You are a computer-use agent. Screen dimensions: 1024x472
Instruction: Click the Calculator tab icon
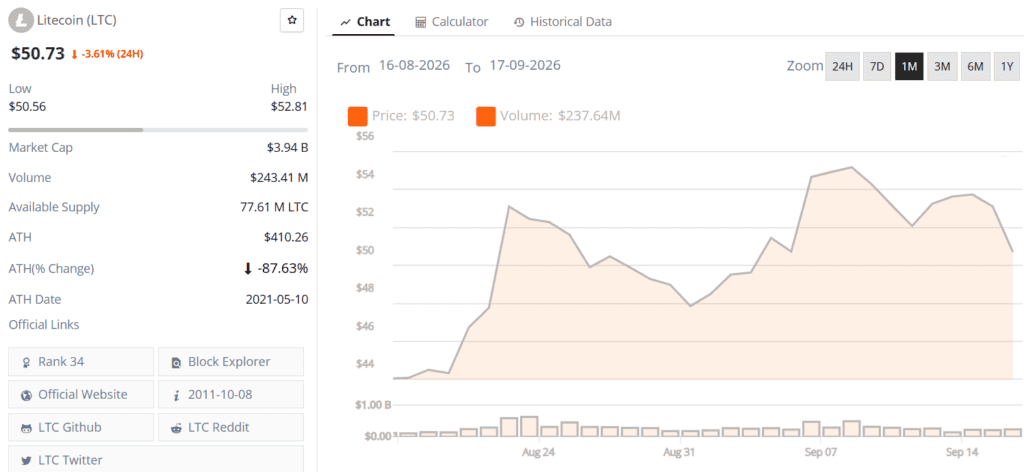(x=421, y=22)
